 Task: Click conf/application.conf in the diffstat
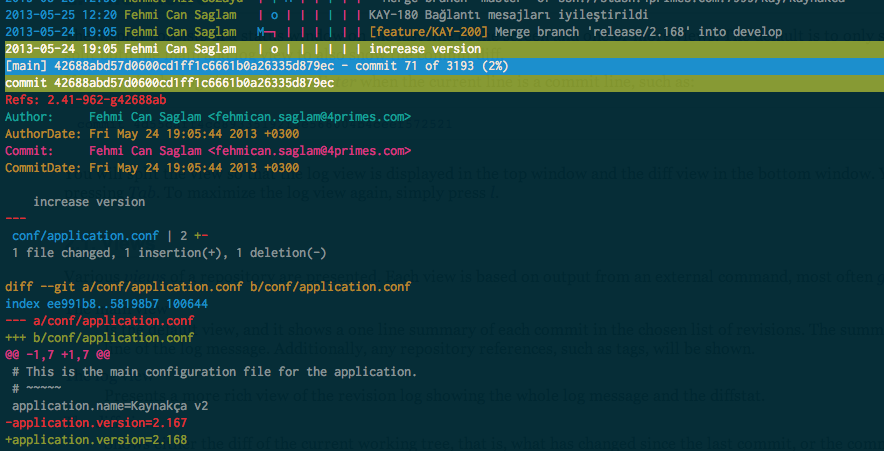pos(93,236)
